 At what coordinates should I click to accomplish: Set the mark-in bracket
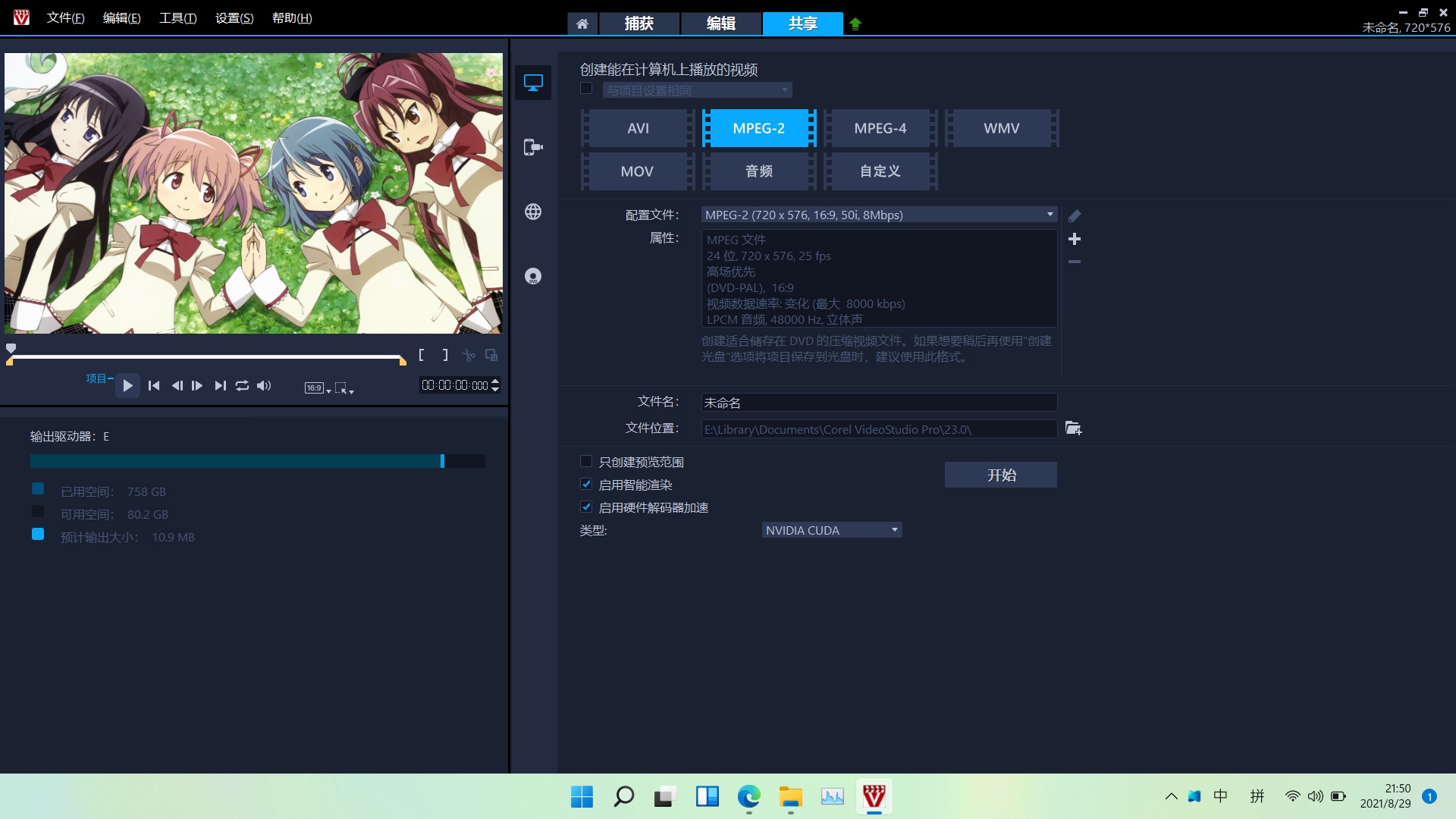(422, 355)
